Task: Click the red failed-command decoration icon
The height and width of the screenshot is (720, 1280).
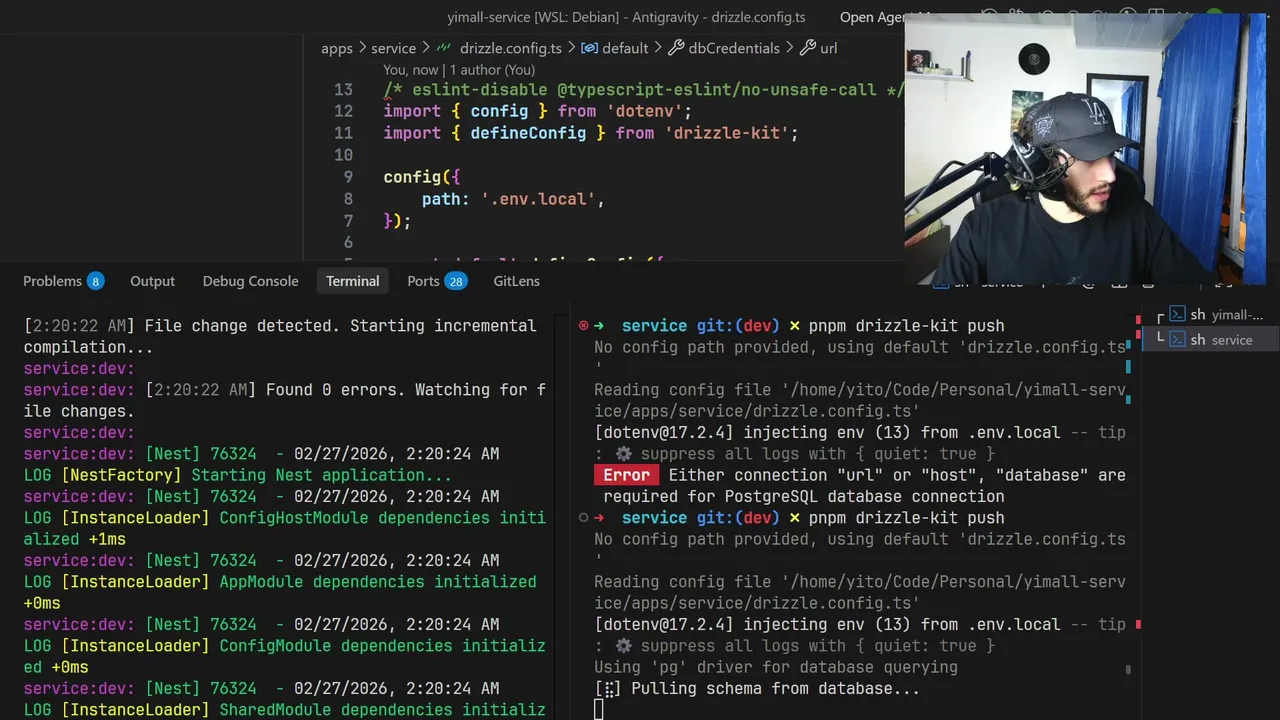Action: click(583, 326)
